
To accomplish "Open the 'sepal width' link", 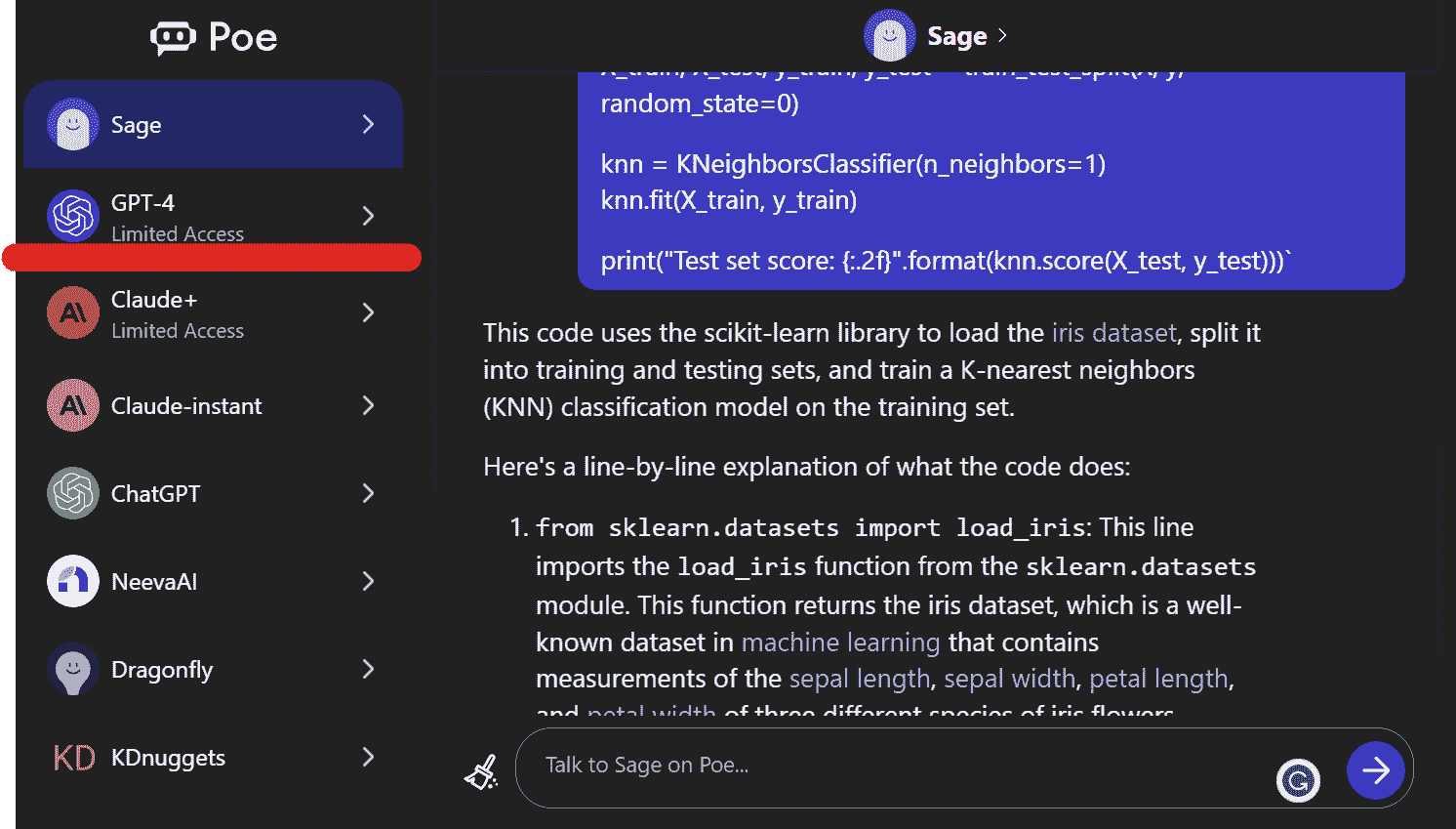I will point(1009,679).
